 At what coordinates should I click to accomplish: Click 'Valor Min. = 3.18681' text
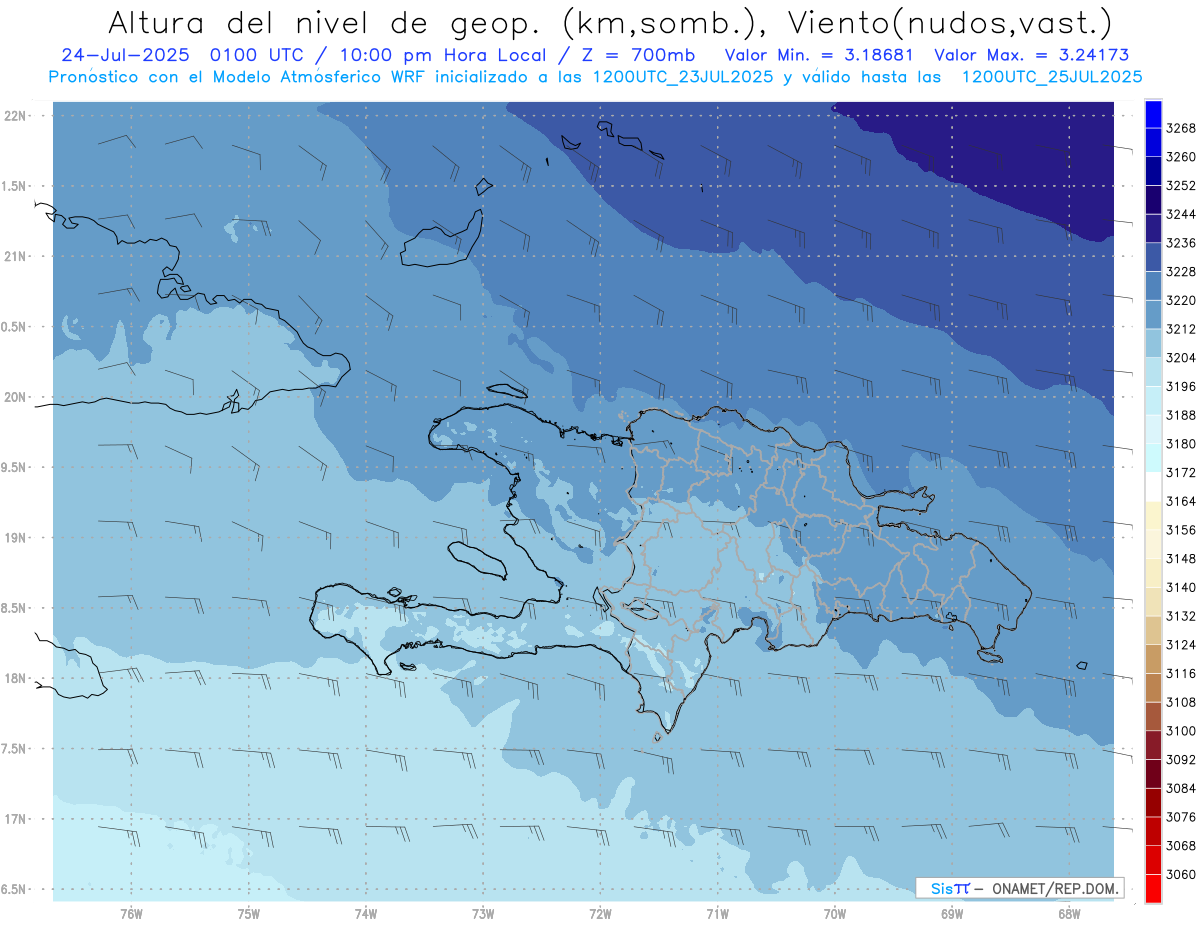[819, 56]
